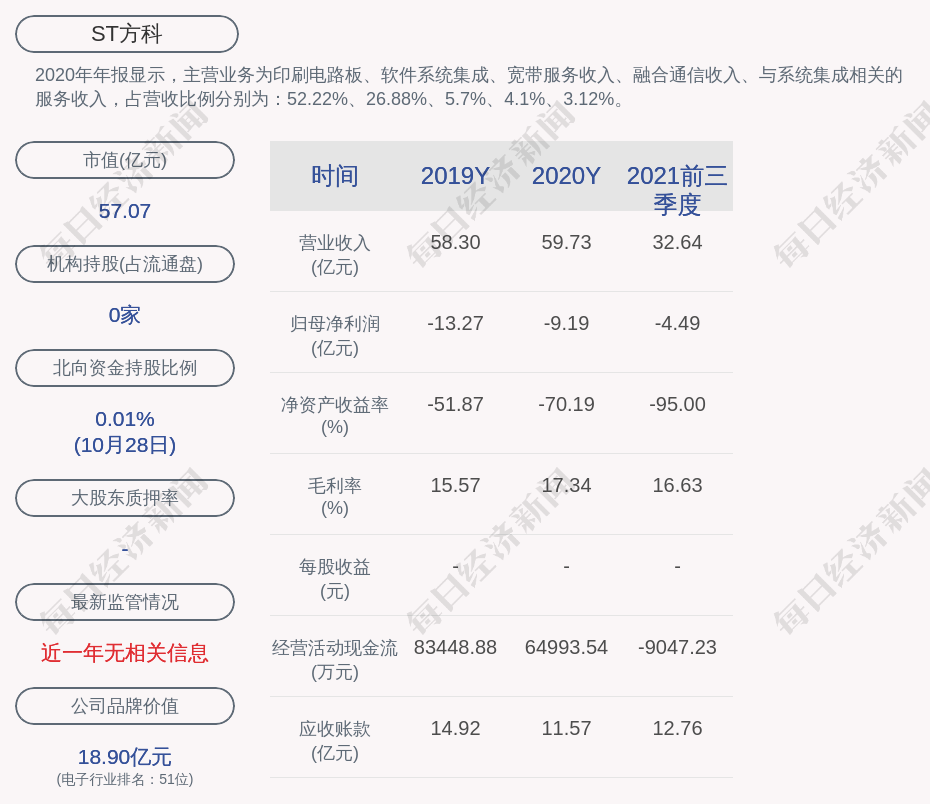Screen dimensions: 930x804
Task: Click the 17.34 gross margin cell
Action: pyautogui.click(x=566, y=486)
